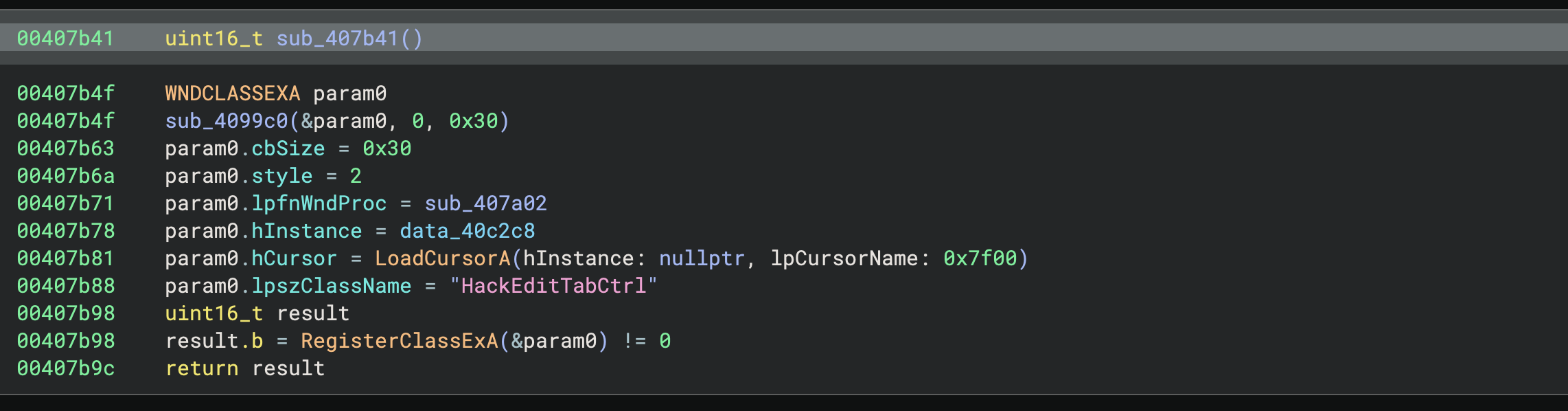Click the LoadCursorA API call

443,258
